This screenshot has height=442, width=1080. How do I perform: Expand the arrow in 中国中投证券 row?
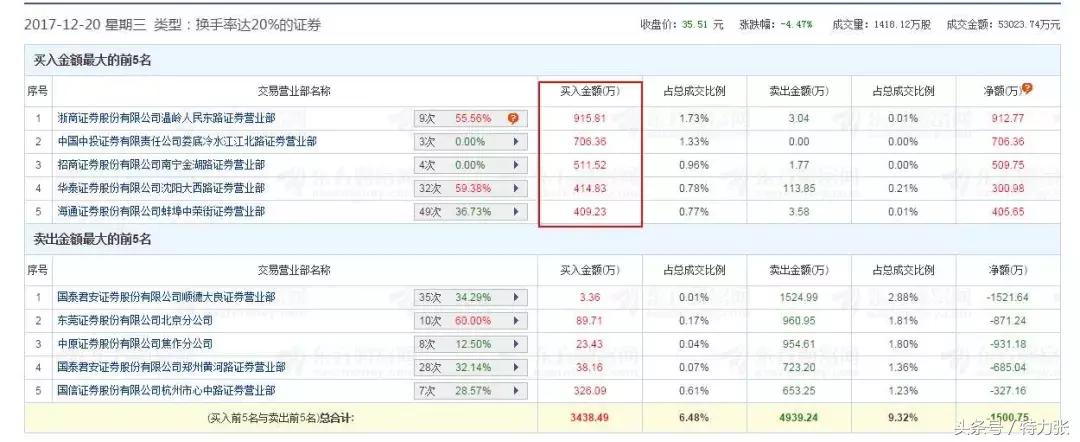[x=516, y=142]
